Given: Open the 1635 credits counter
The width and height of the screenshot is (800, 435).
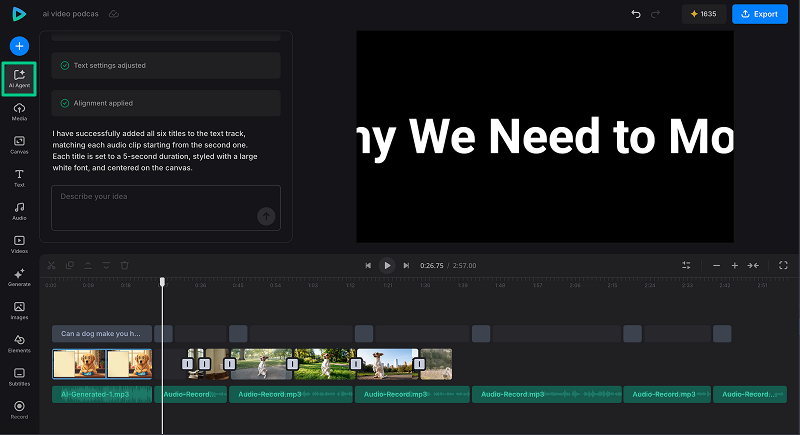Looking at the screenshot, I should click(704, 14).
